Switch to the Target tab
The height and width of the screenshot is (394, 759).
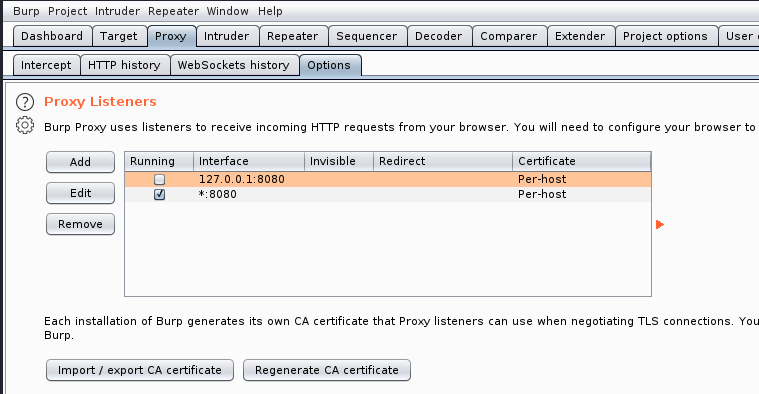click(119, 36)
